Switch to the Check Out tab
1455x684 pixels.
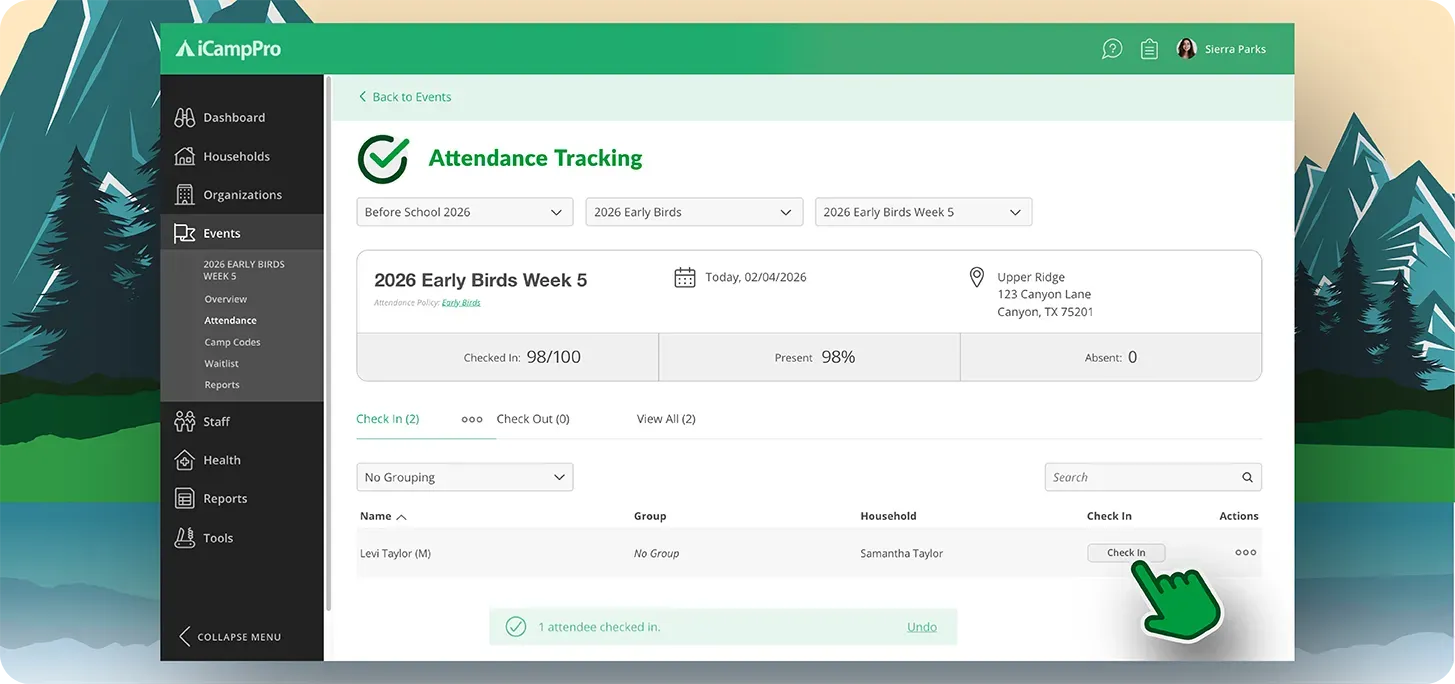click(533, 418)
